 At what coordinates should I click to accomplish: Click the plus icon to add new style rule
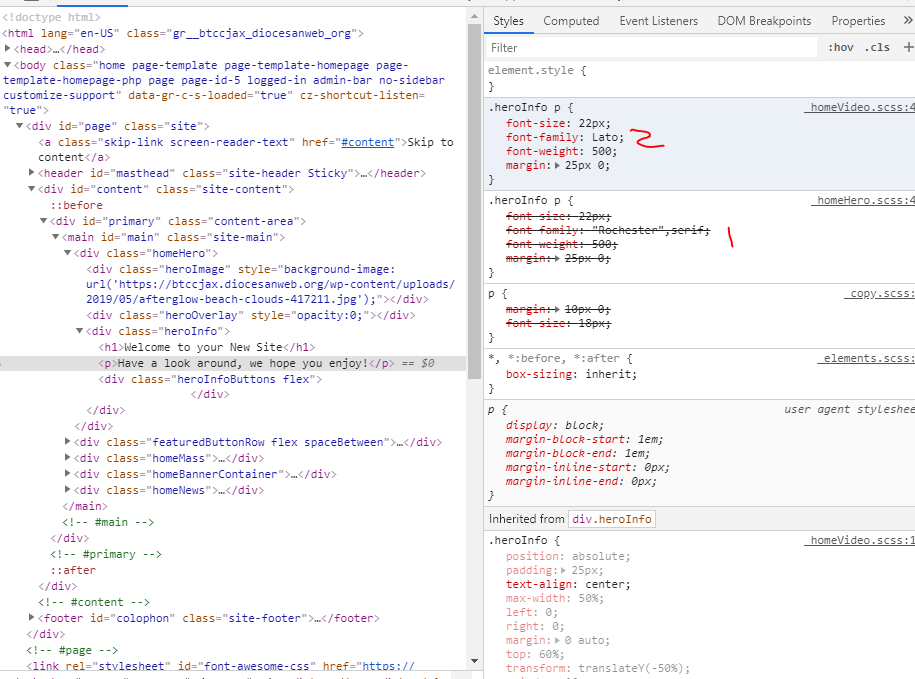[x=907, y=47]
